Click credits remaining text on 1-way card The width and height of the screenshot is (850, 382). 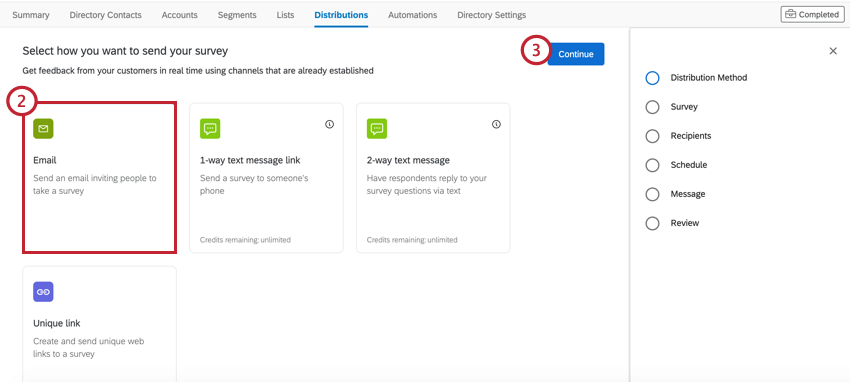(245, 239)
